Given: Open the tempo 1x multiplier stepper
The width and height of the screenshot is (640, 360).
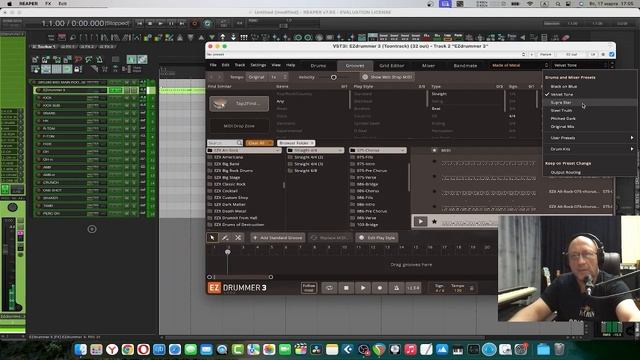Looking at the screenshot, I should pyautogui.click(x=279, y=77).
